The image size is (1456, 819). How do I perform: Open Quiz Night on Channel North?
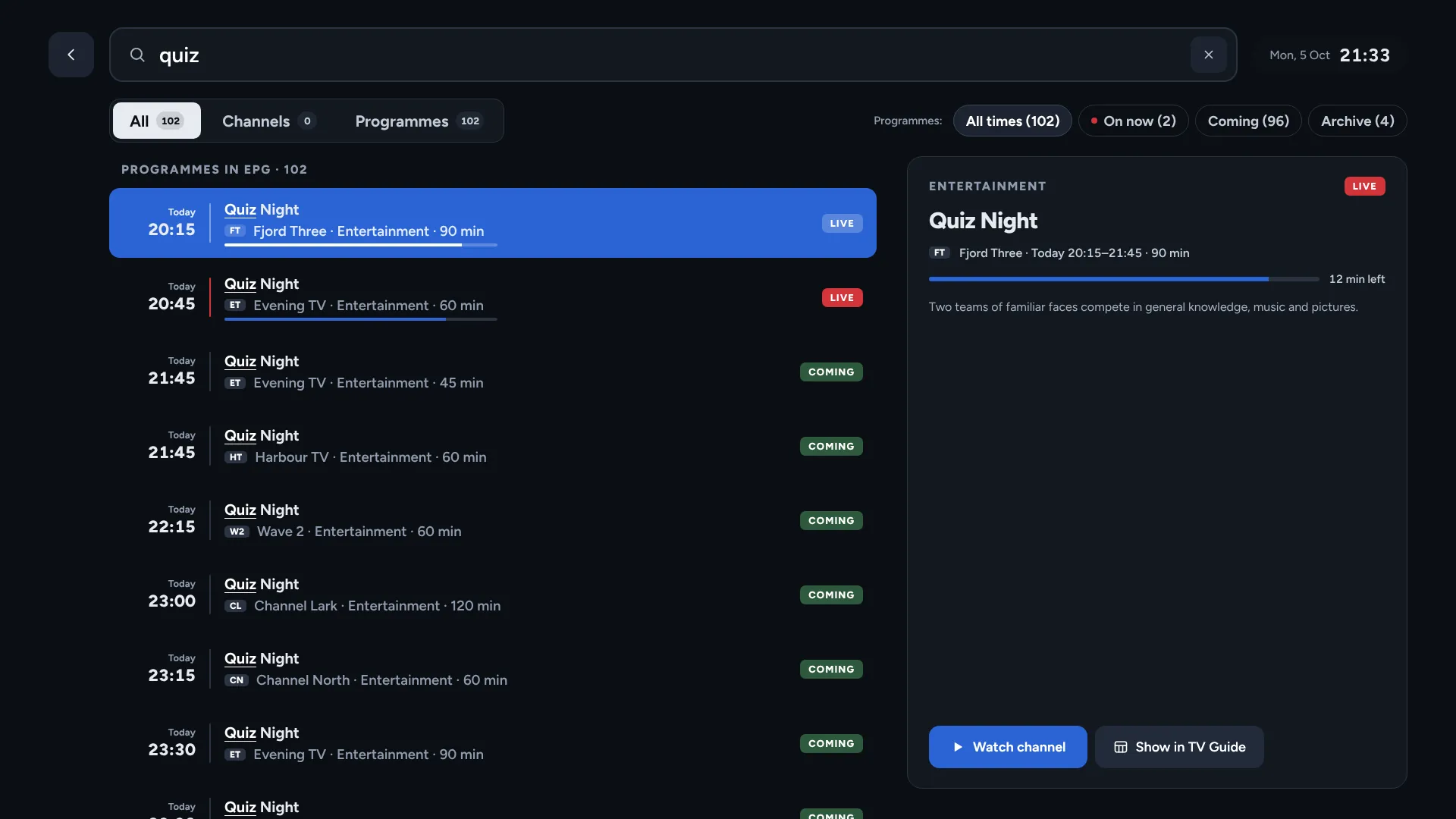493,669
